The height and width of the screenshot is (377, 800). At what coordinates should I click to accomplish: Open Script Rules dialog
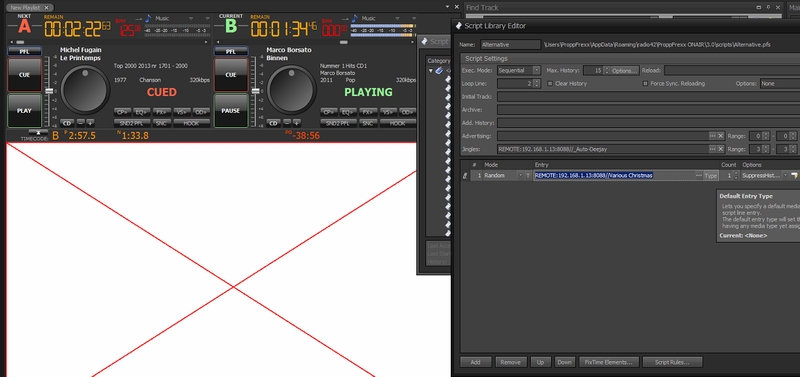(672, 362)
